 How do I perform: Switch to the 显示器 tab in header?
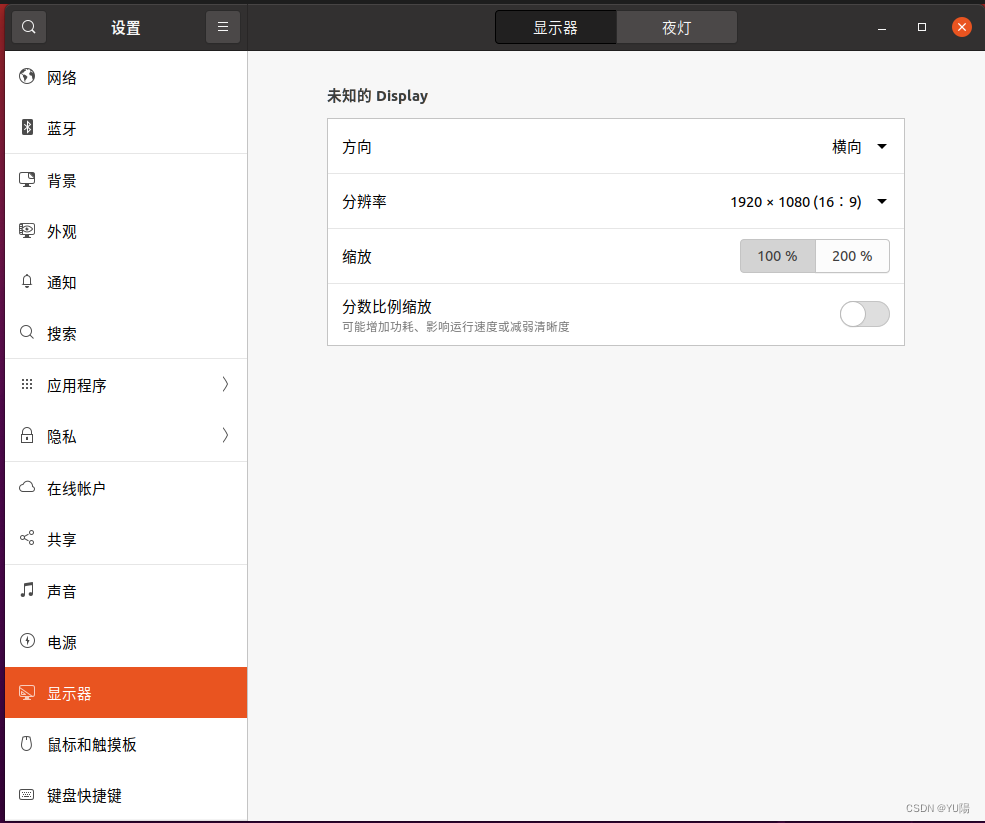[x=556, y=28]
